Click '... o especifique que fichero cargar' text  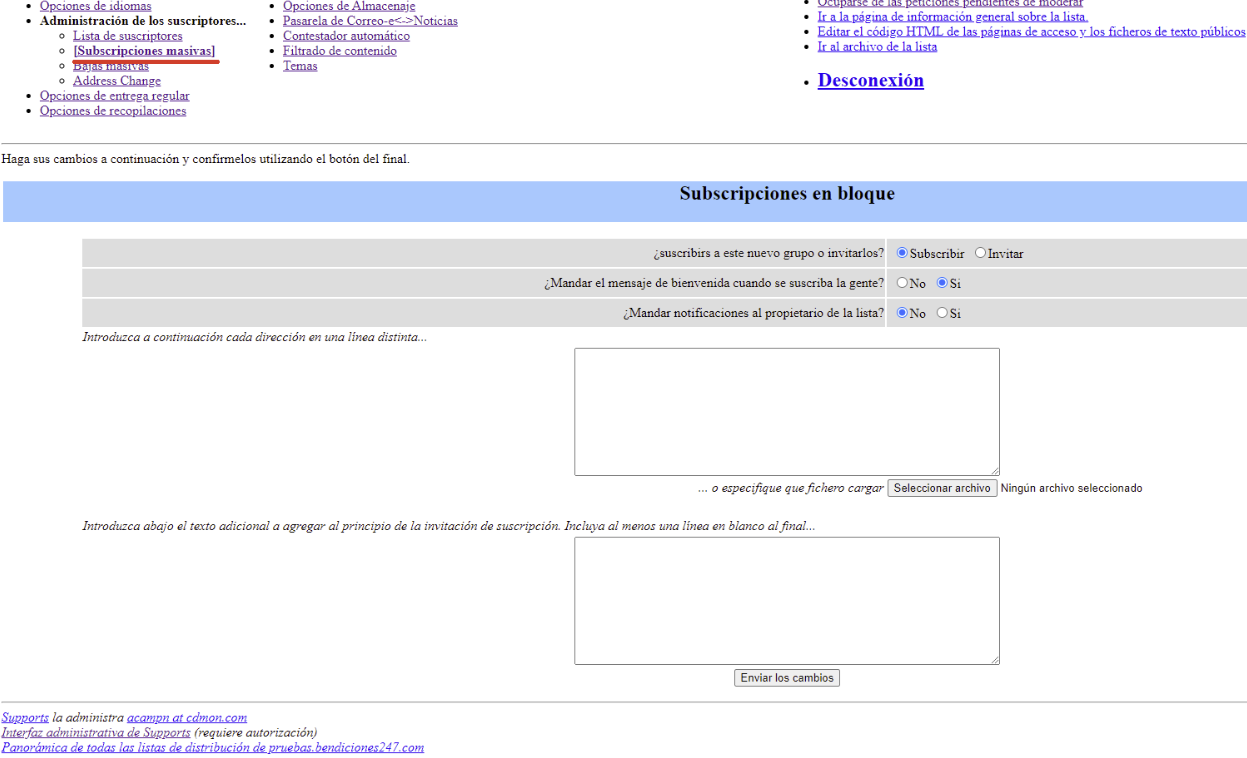pyautogui.click(x=791, y=488)
